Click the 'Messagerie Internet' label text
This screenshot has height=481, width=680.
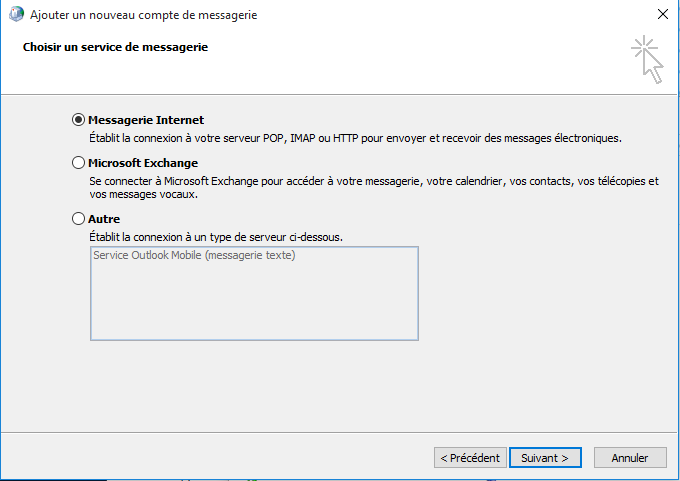(146, 120)
